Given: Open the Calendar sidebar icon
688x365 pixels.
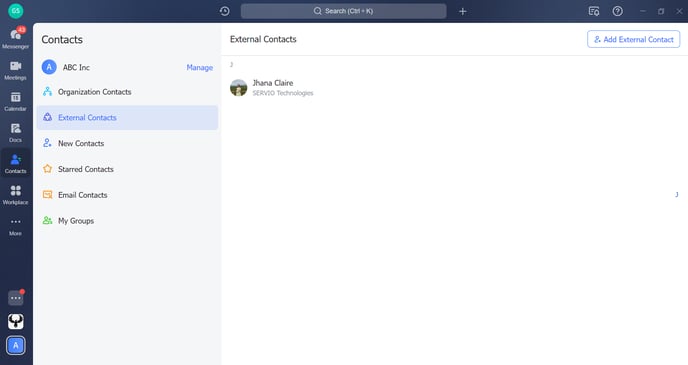Looking at the screenshot, I should tap(15, 101).
